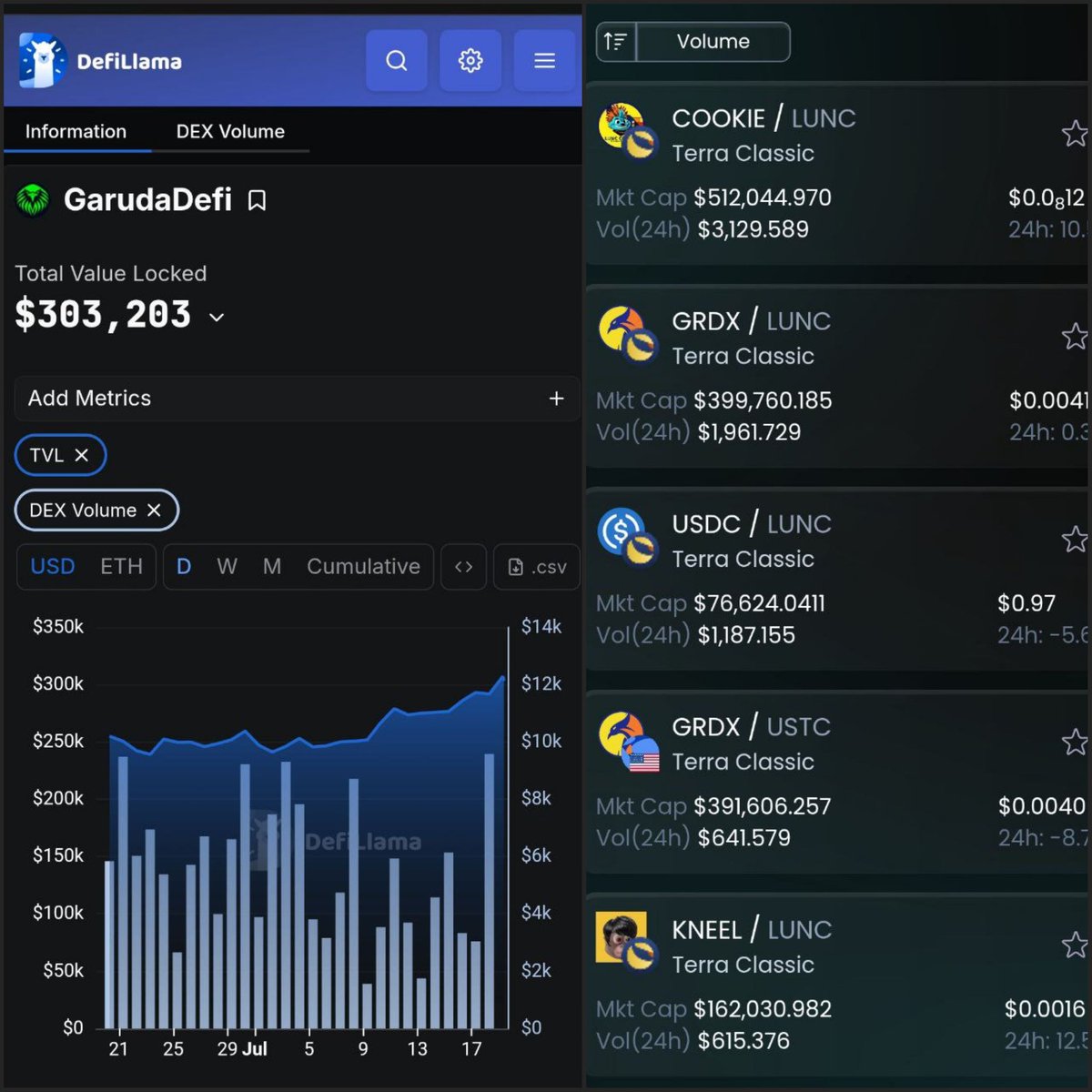Favorite the COOKIE / LUNC pair
1092x1092 pixels.
point(1075,134)
